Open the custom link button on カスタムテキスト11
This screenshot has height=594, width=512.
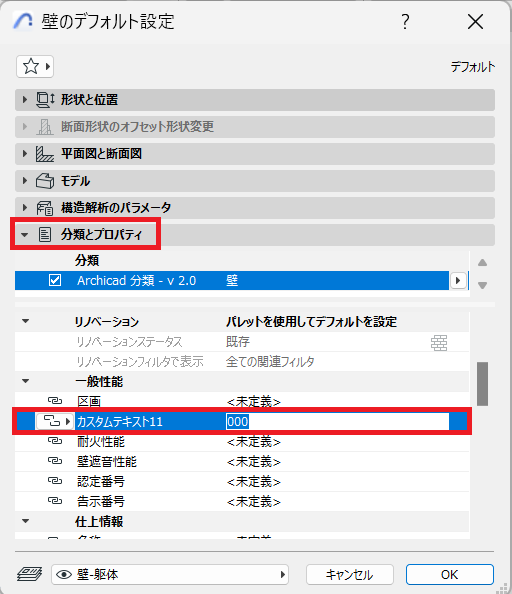coord(54,421)
